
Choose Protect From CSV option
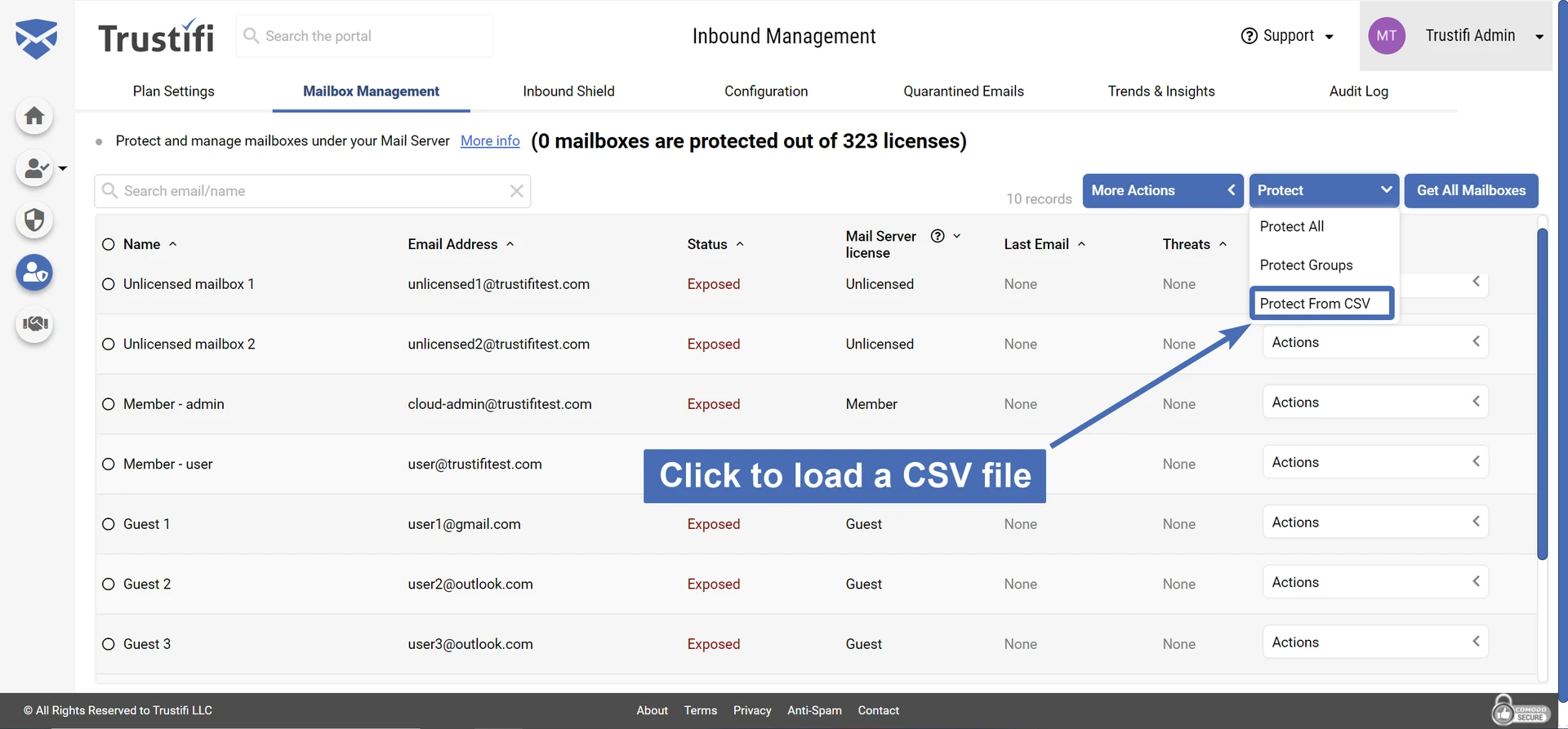pyautogui.click(x=1322, y=304)
